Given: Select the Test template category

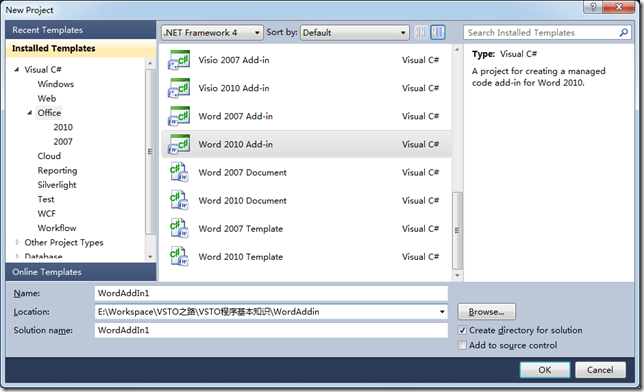Looking at the screenshot, I should coord(46,199).
